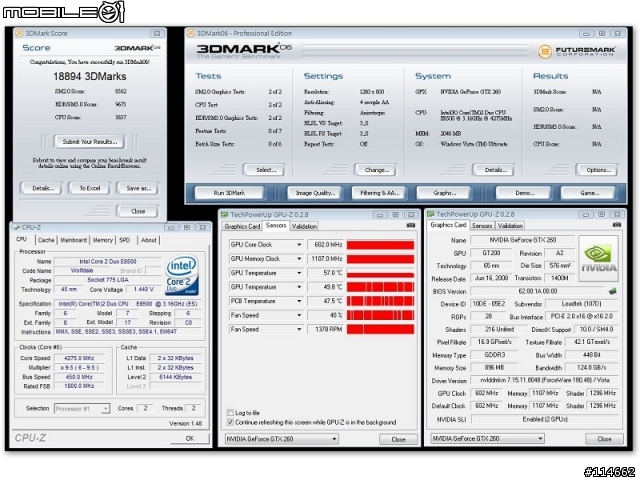Screen dimensions: 640x480
Task: Click the Save as button
Action: (x=138, y=189)
